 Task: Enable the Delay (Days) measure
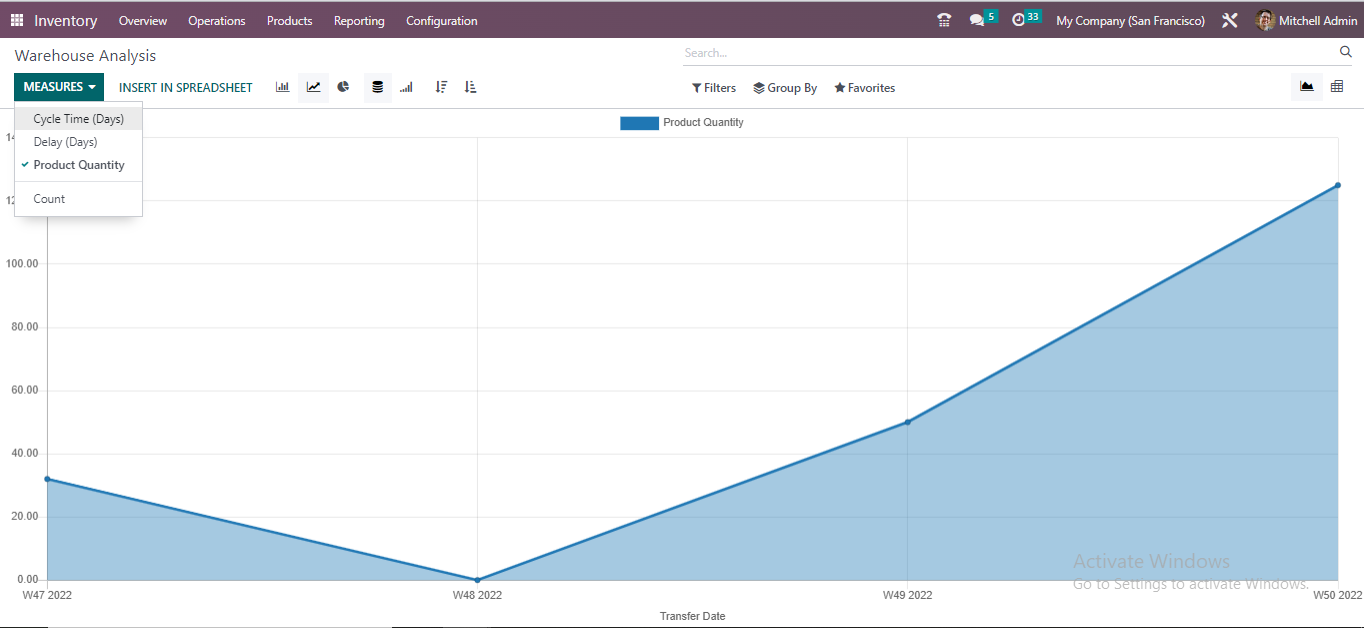(63, 141)
